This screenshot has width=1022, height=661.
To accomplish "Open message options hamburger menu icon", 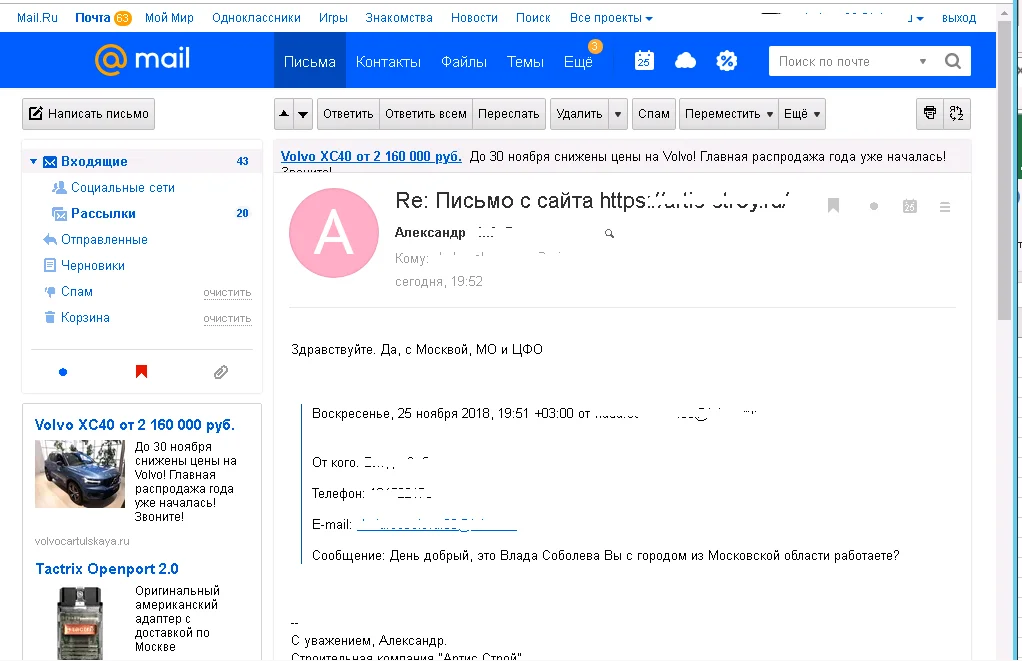I will (x=944, y=207).
